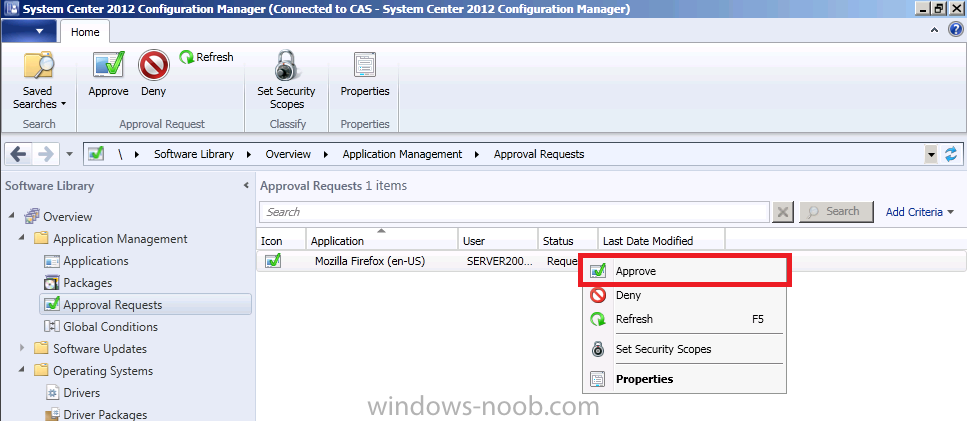Select the Mozilla Firefox row icon
This screenshot has height=421, width=967.
273,261
